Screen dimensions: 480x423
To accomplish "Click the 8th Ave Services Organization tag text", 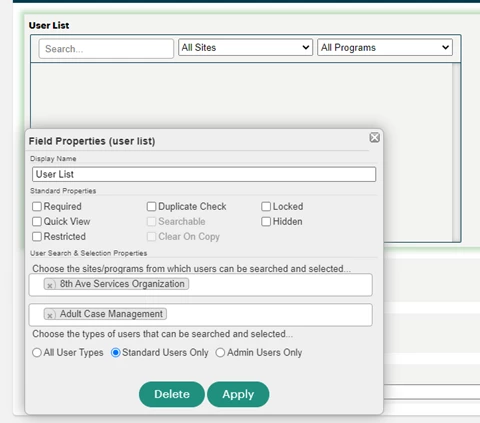I will coord(122,284).
